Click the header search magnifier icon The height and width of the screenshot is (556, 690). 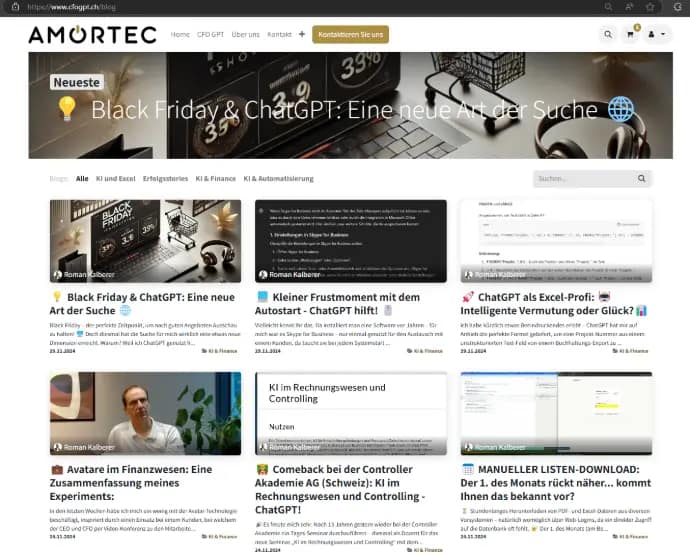[608, 34]
